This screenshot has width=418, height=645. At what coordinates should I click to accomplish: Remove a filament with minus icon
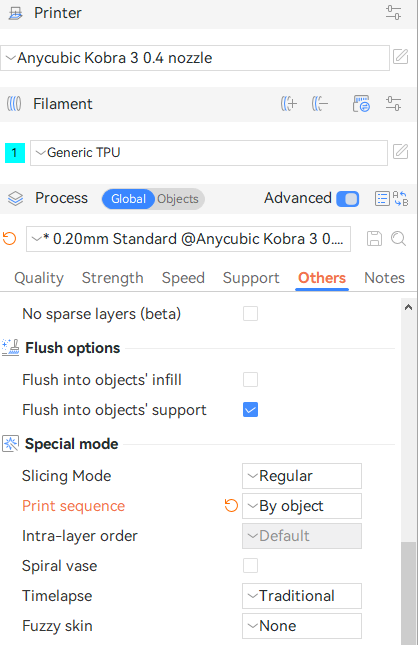[320, 104]
